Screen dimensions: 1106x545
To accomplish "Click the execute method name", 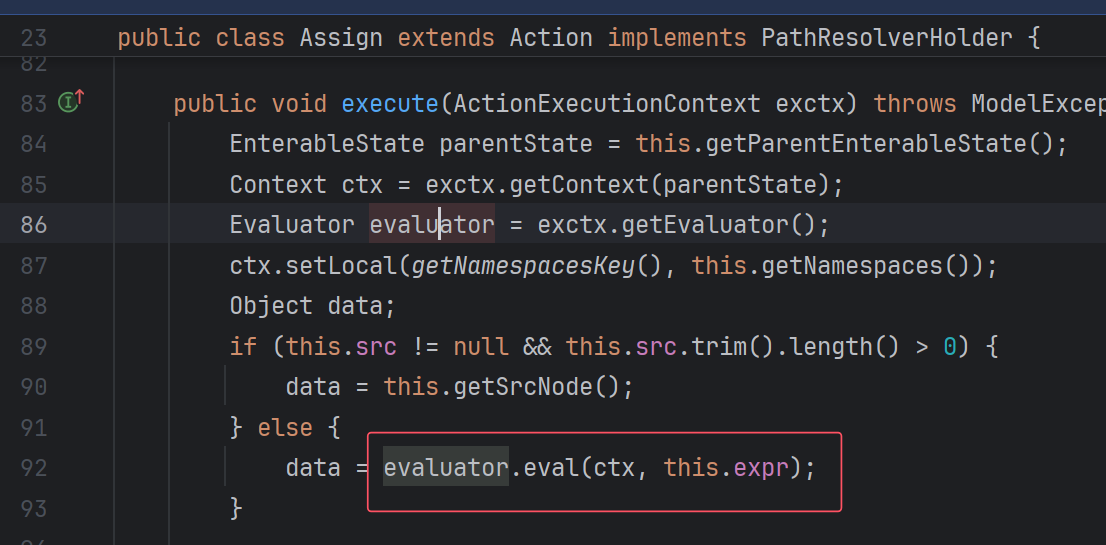I will click(x=390, y=104).
